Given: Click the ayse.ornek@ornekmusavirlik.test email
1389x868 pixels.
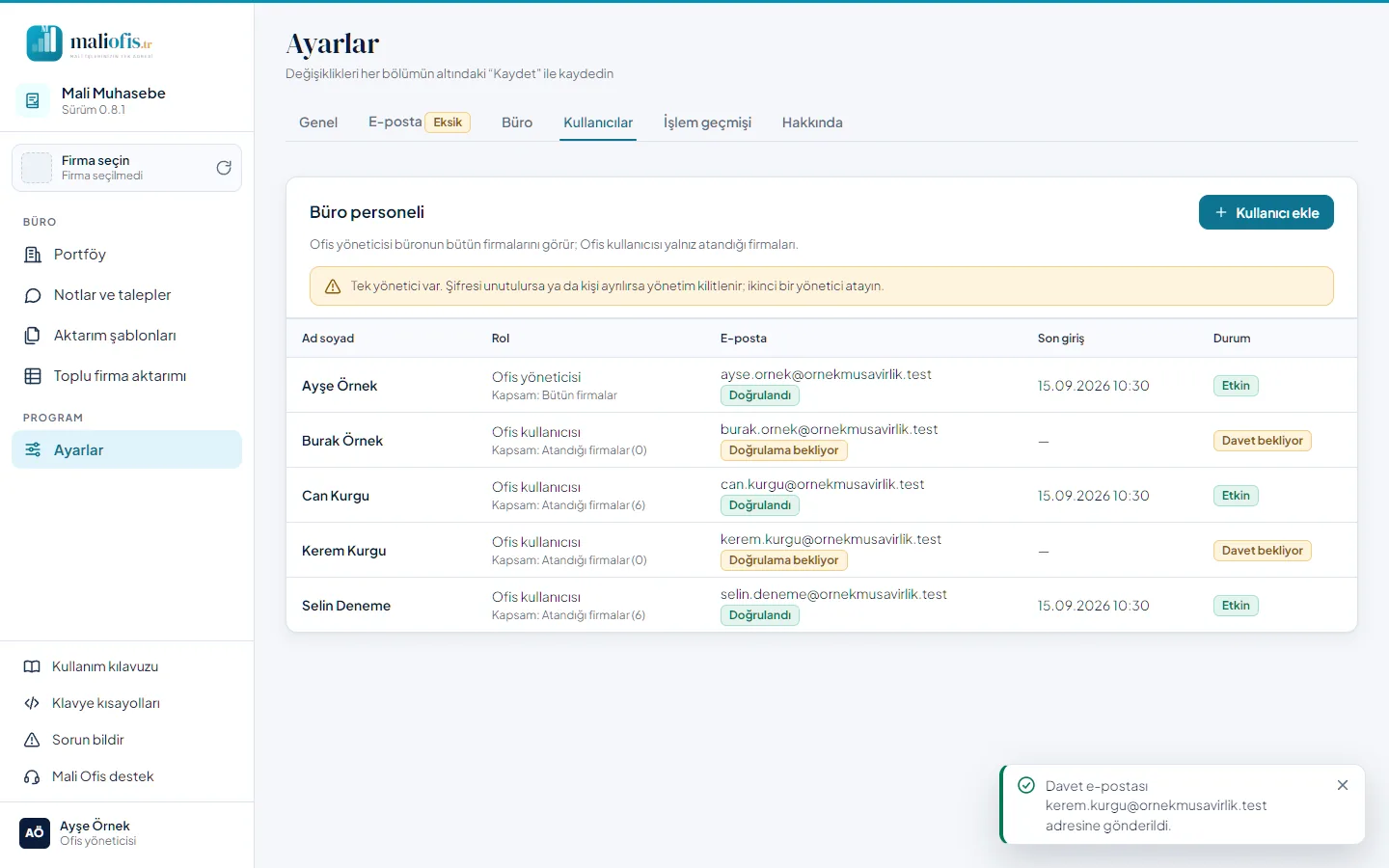Looking at the screenshot, I should tap(826, 374).
